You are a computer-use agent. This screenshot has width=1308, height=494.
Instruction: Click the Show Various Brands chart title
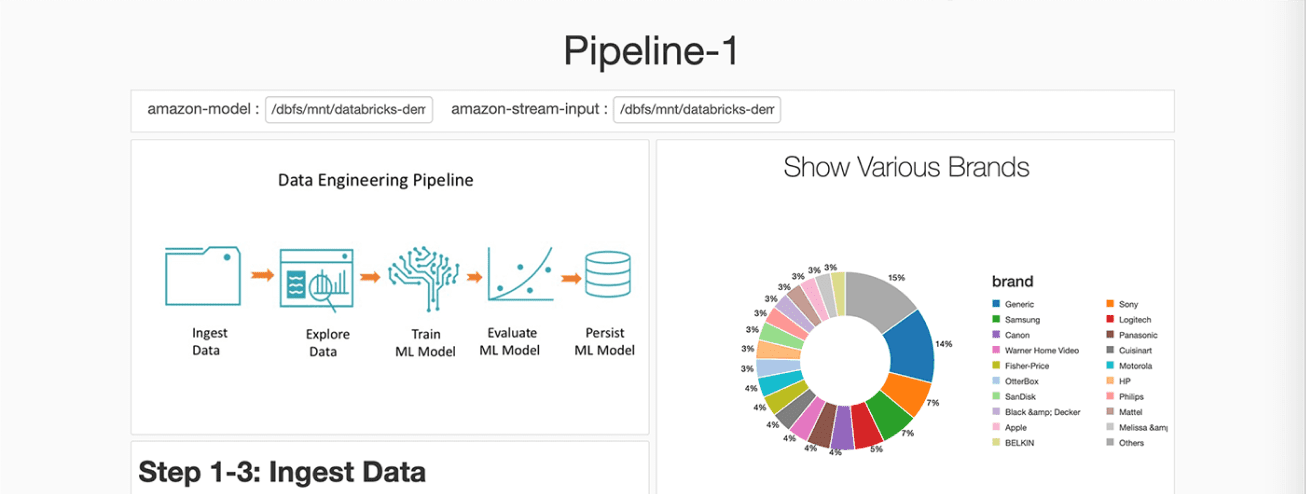[x=906, y=167]
